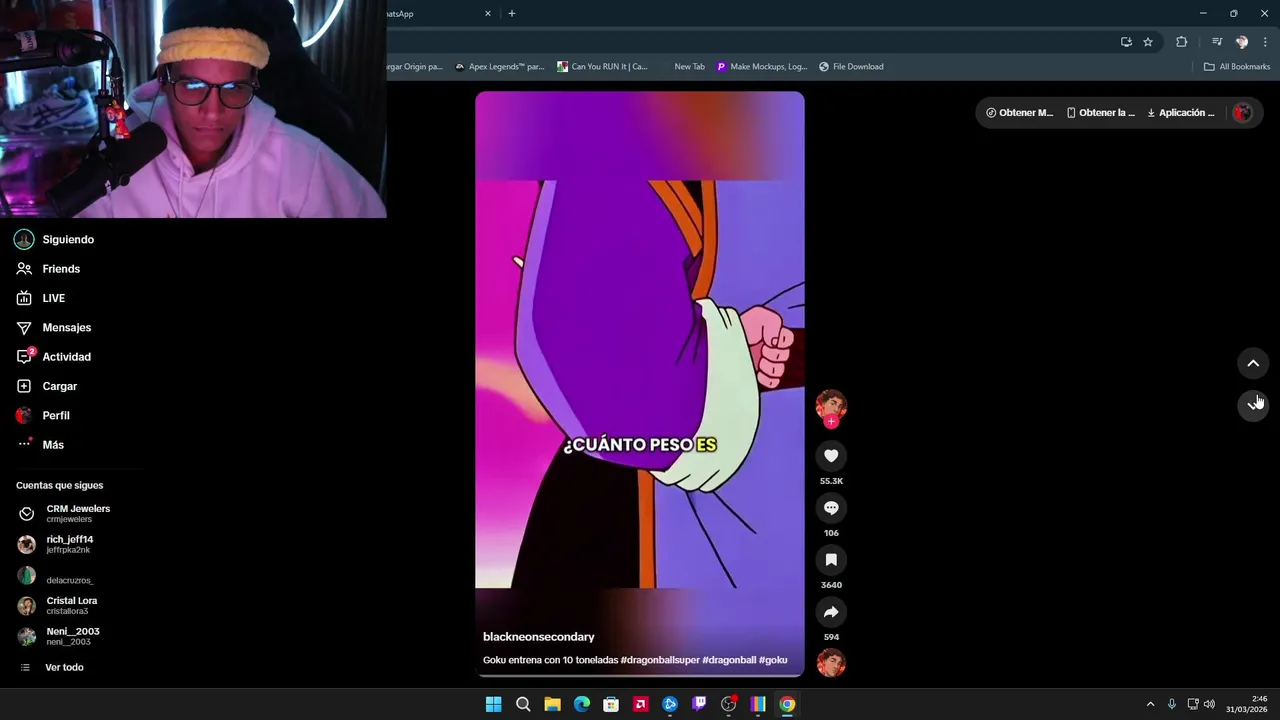This screenshot has height=720, width=1280.
Task: Go to next video with down chevron
Action: coord(1253,404)
